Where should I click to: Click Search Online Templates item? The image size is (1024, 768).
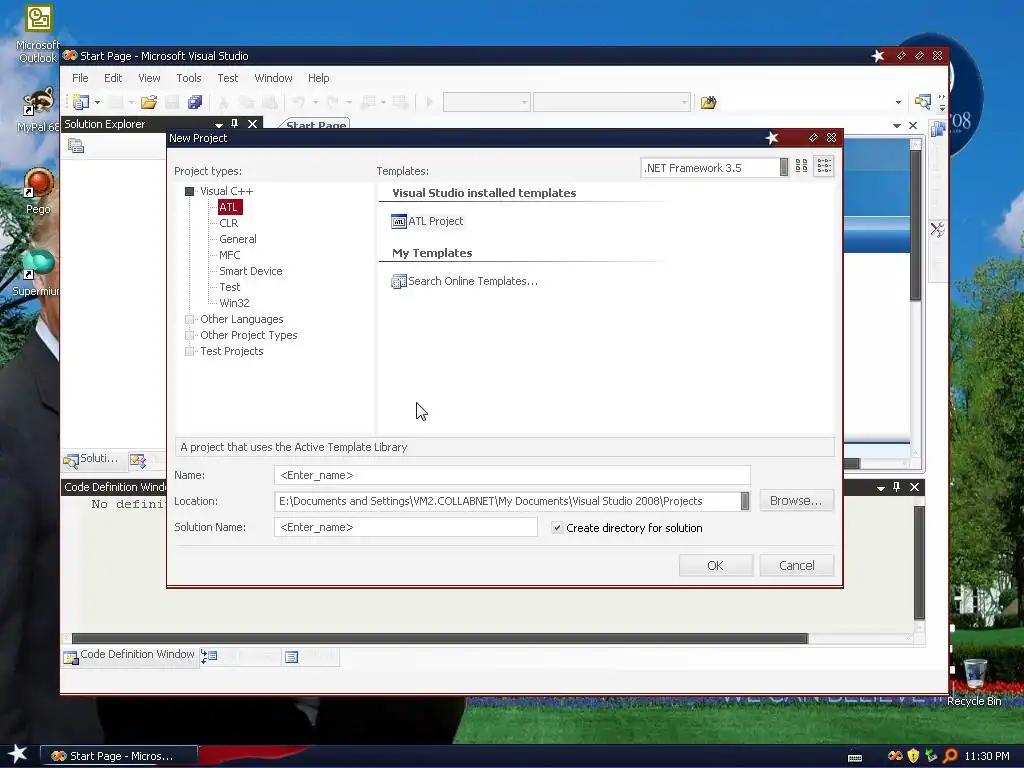pyautogui.click(x=464, y=281)
